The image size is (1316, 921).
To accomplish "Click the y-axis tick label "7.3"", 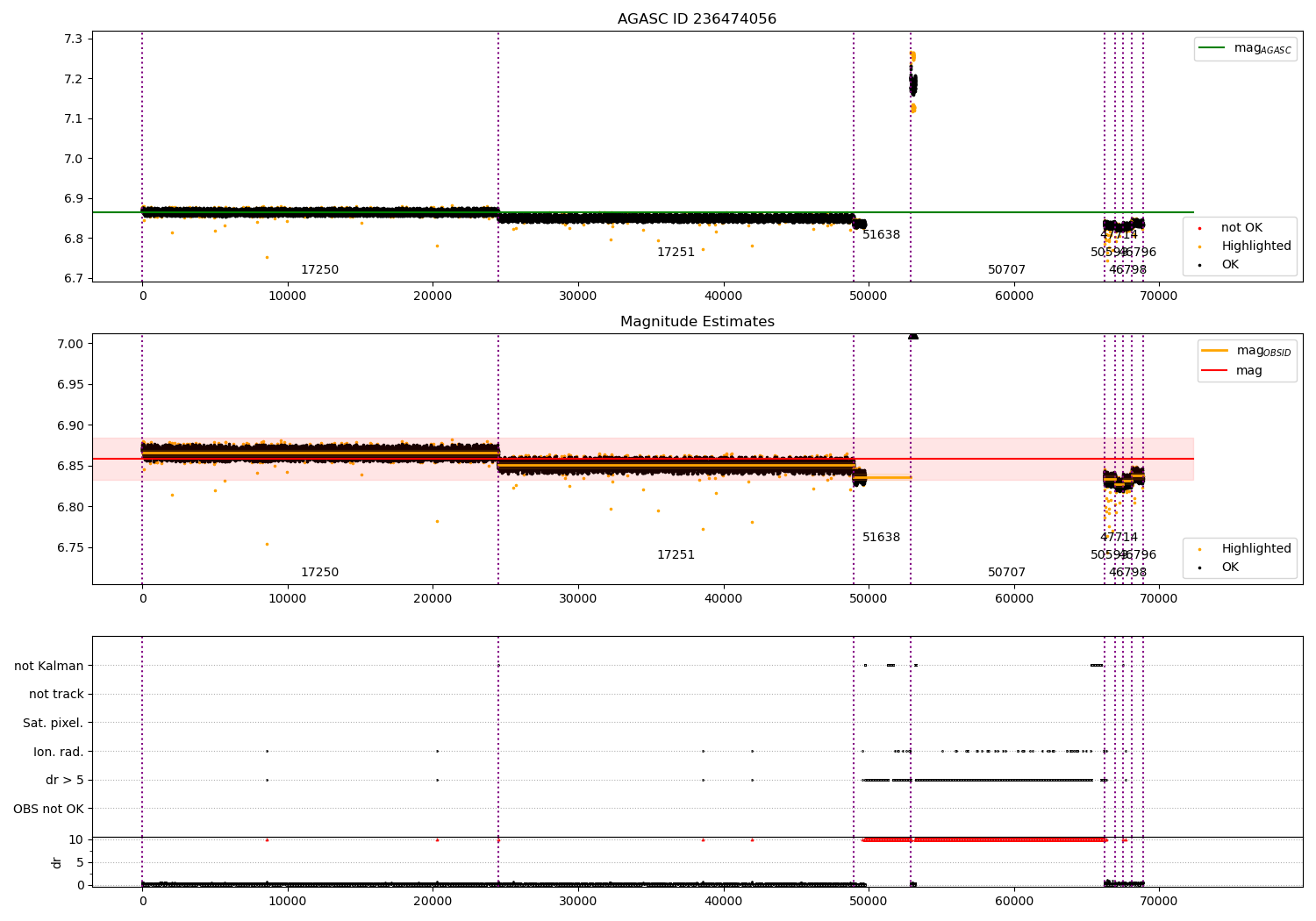I will point(74,39).
